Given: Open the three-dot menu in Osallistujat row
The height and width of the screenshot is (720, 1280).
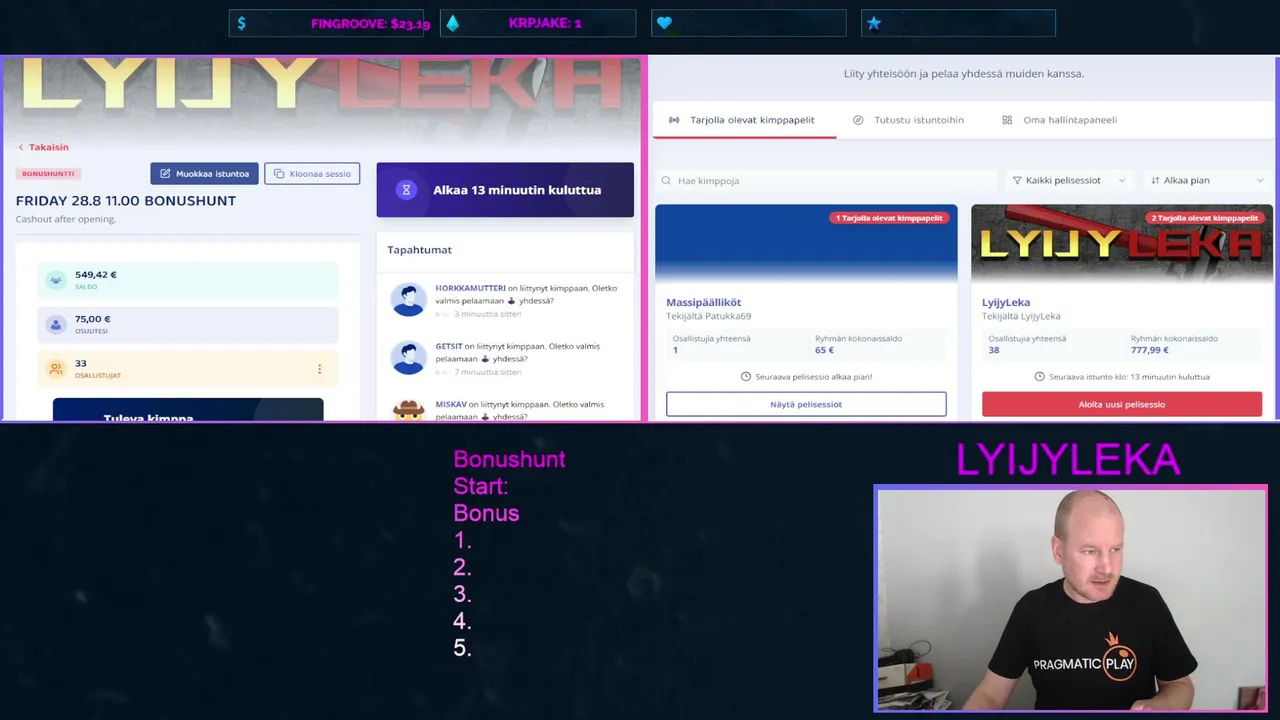Looking at the screenshot, I should click(x=320, y=369).
